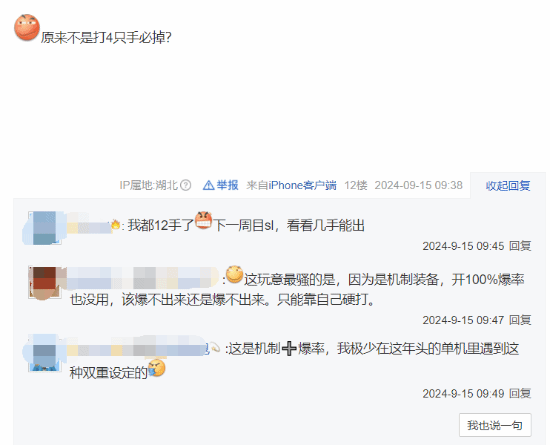Image resolution: width=550 pixels, height=445 pixels.
Task: Click the grinning-teeth emoji in first reply
Action: click(203, 221)
